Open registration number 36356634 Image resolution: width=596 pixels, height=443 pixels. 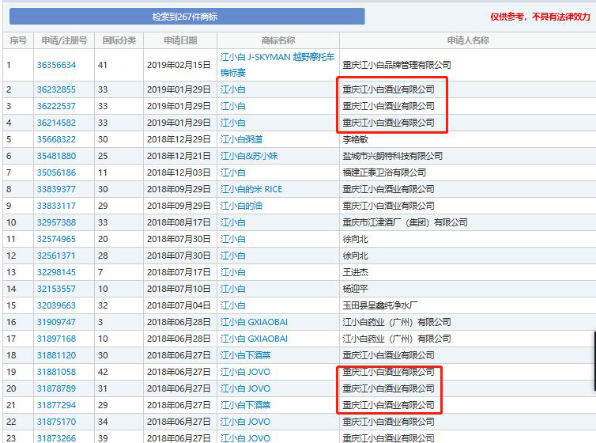click(x=56, y=65)
